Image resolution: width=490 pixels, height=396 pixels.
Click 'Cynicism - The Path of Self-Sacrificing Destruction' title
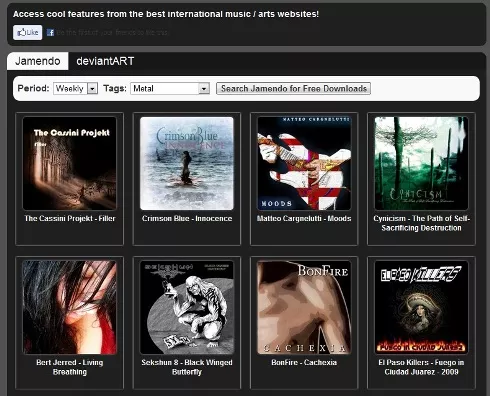421,223
